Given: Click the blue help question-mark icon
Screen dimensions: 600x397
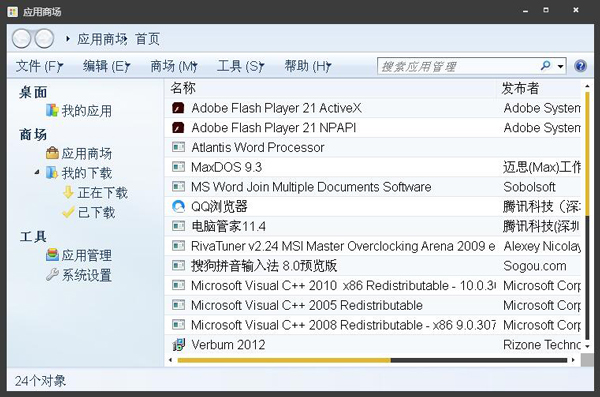Looking at the screenshot, I should [x=580, y=66].
